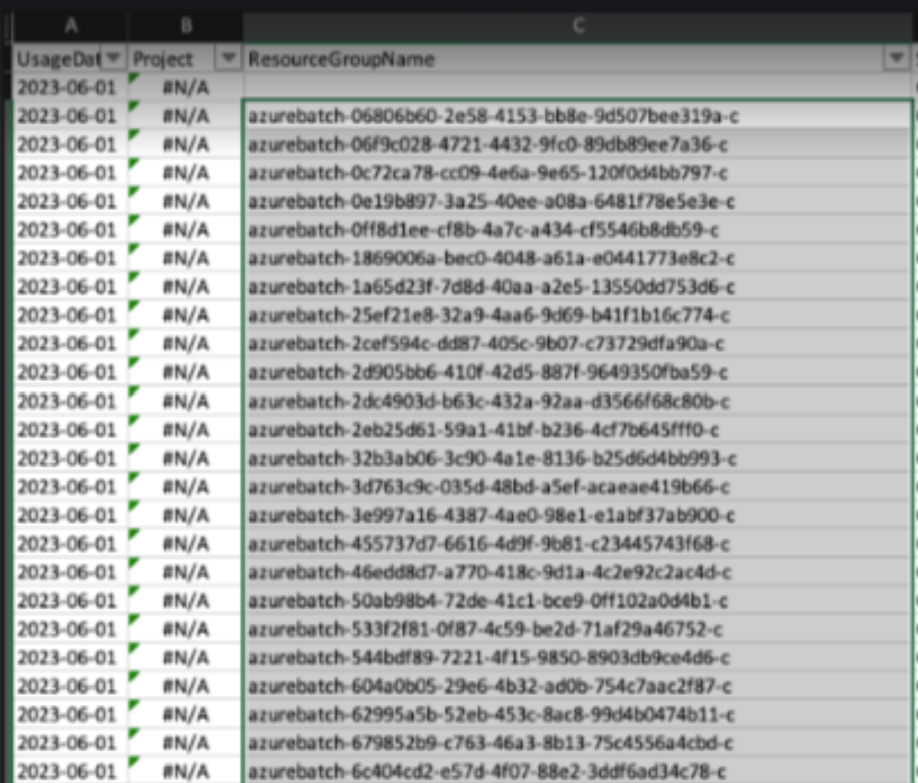The image size is (918, 783).
Task: Select cell azurebatch-1869006a-bec0-4048
Action: coord(578,258)
